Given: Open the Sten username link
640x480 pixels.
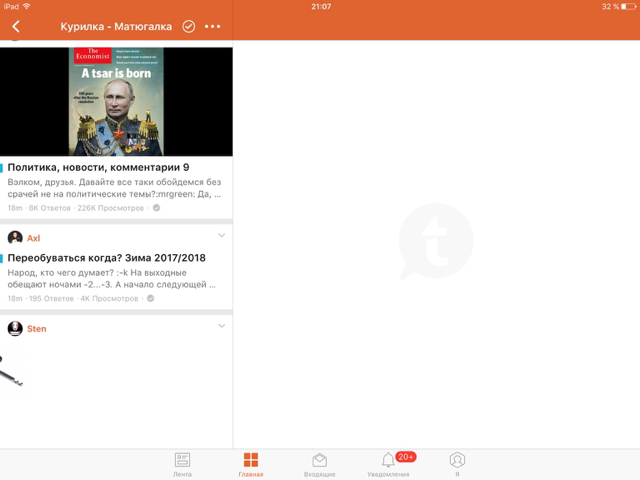Looking at the screenshot, I should [x=37, y=329].
